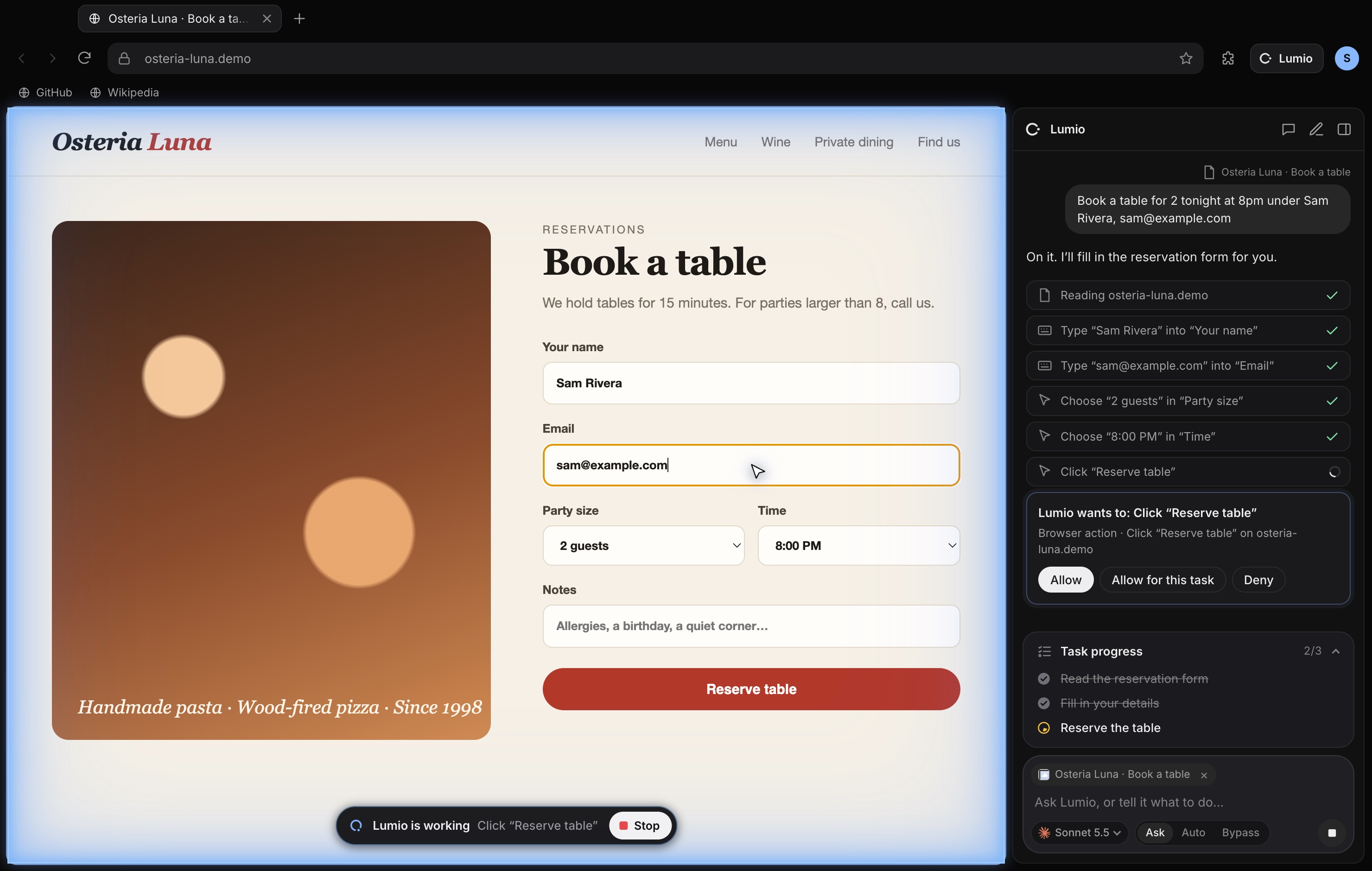
Task: Click the Osteria Luna logo
Action: pyautogui.click(x=132, y=142)
